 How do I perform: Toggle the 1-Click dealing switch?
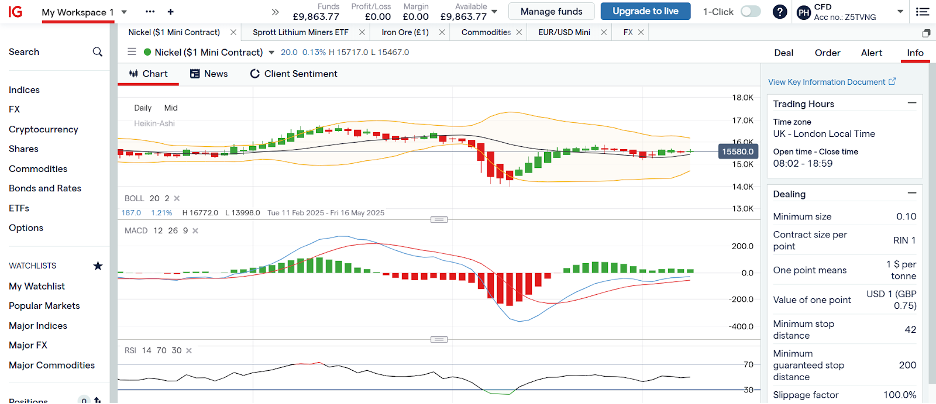click(750, 12)
